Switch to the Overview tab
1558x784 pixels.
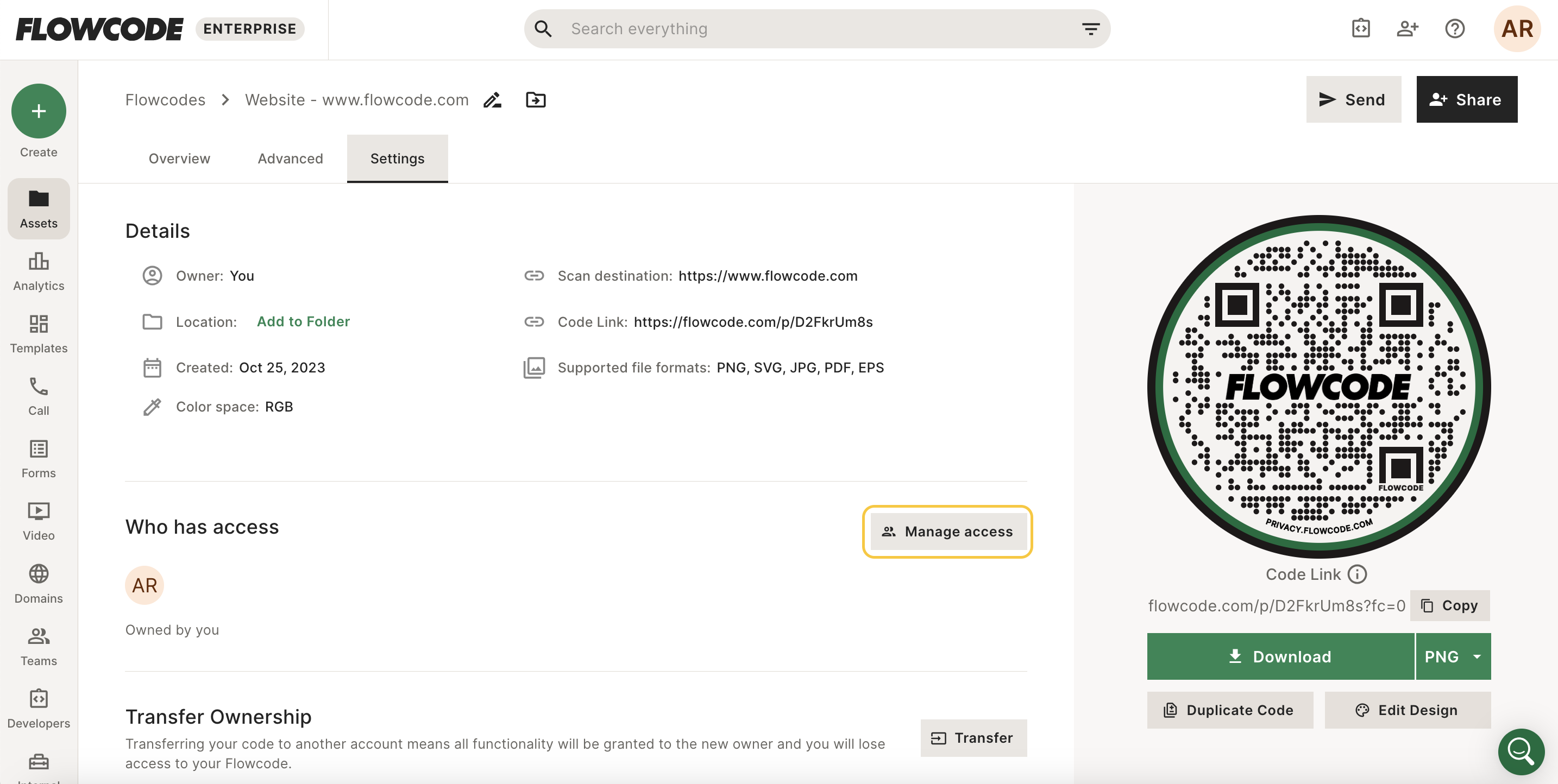(x=180, y=159)
